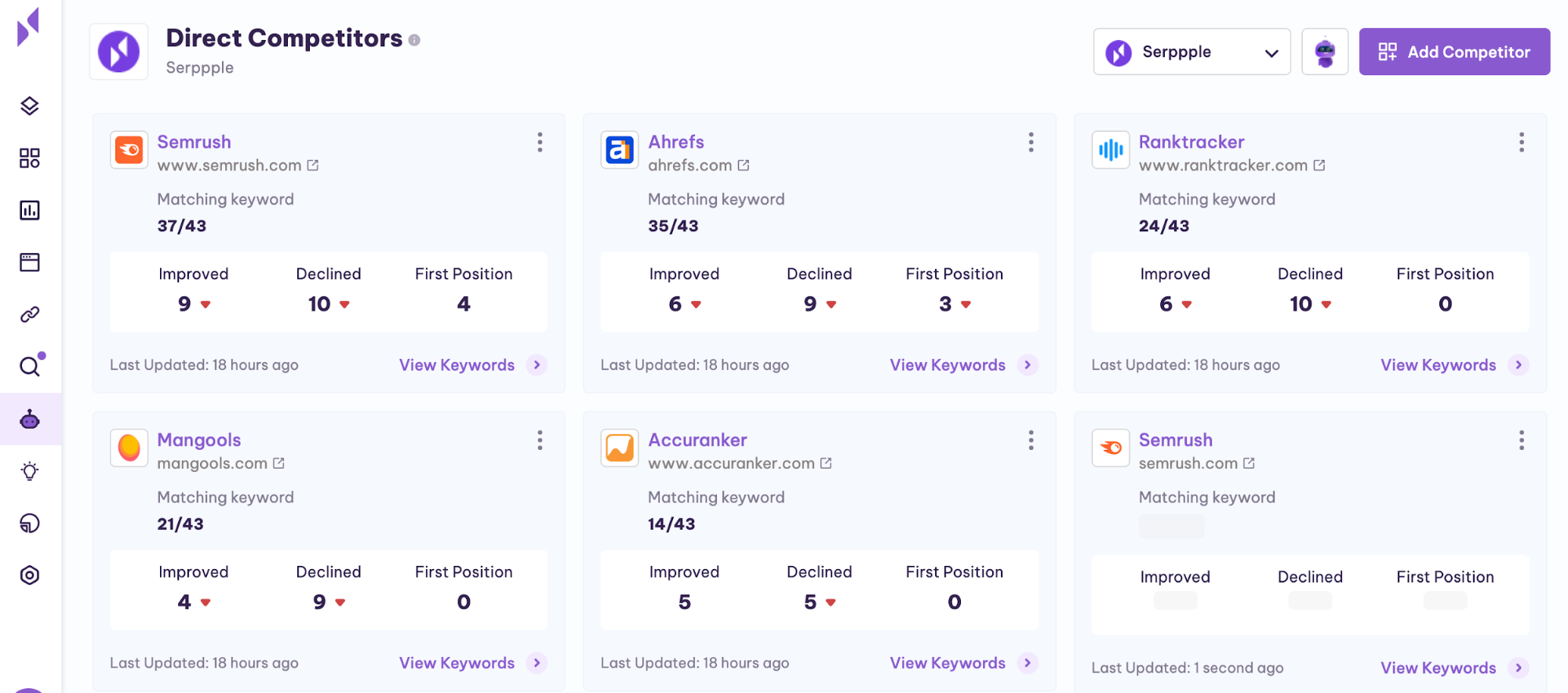Screen dimensions: 1568x693
Task: Click the matching keyword count 37/43
Action: pyautogui.click(x=182, y=226)
